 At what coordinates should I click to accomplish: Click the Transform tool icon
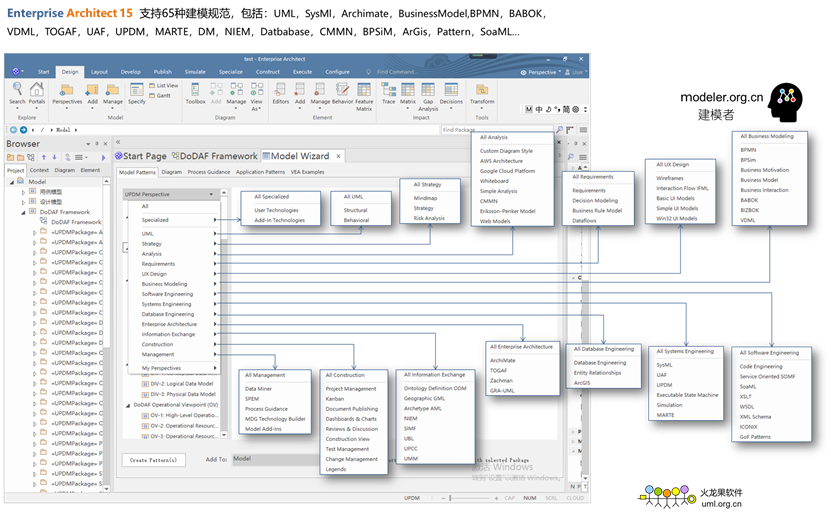pyautogui.click(x=482, y=93)
